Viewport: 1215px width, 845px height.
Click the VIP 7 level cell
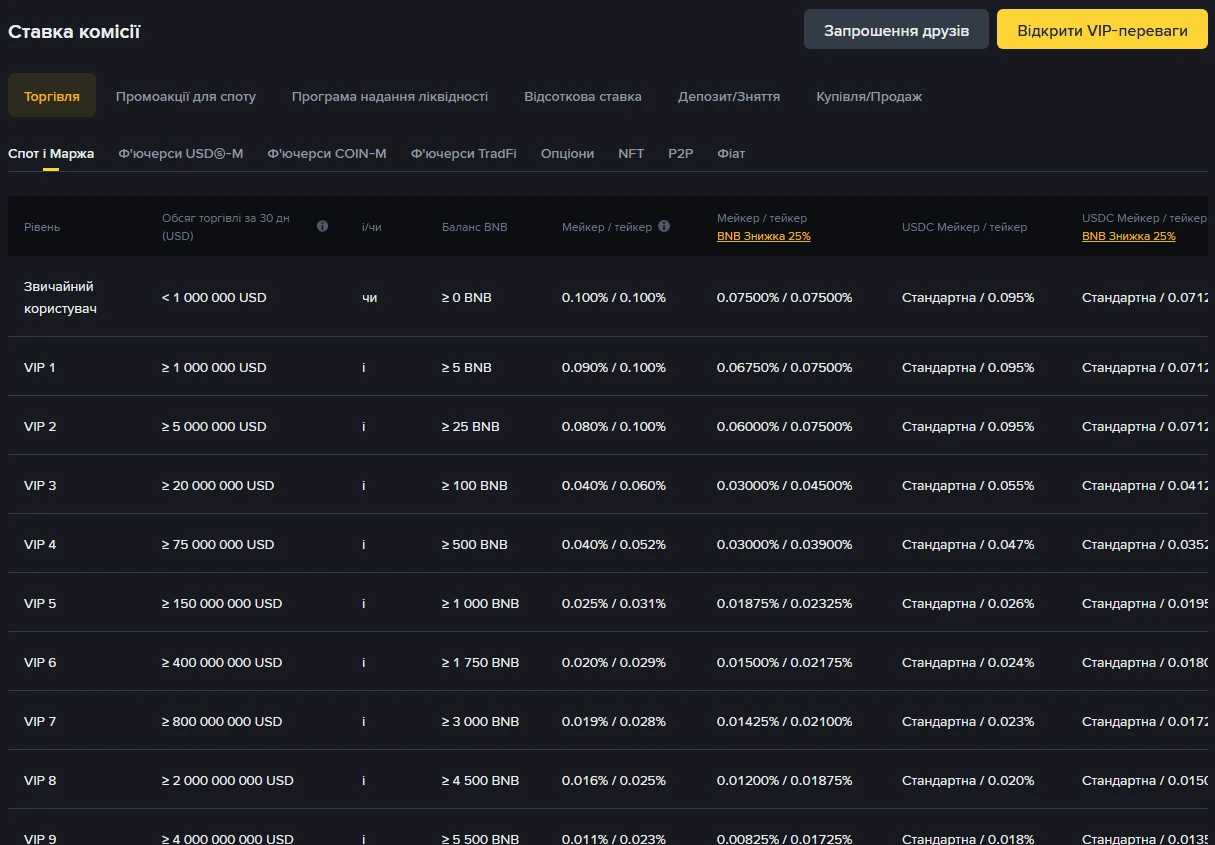click(40, 721)
